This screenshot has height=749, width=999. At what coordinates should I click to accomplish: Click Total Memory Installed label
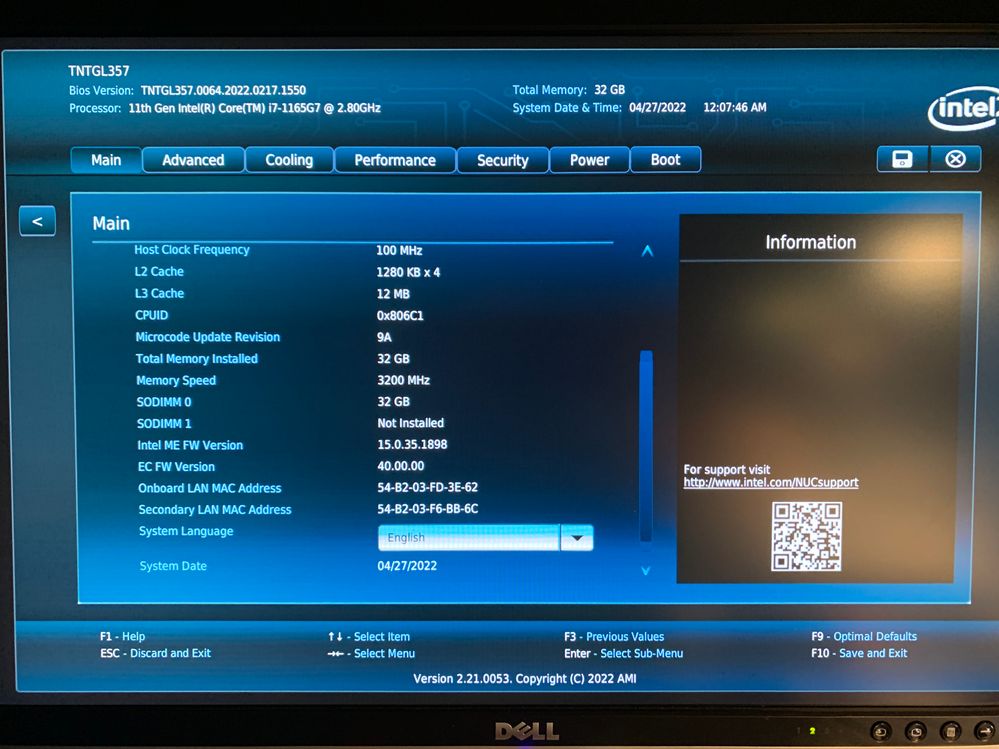[x=197, y=359]
